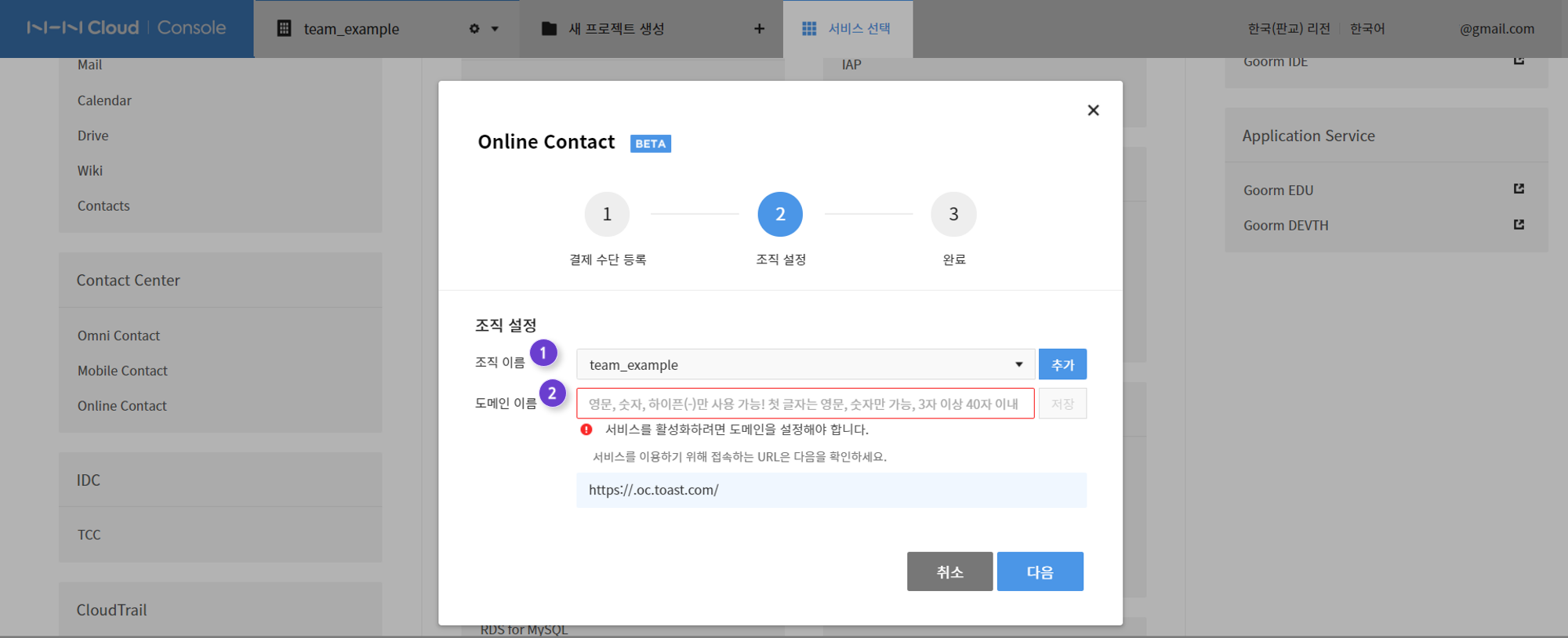Open Omni Contact service
This screenshot has width=1568, height=638.
click(118, 335)
